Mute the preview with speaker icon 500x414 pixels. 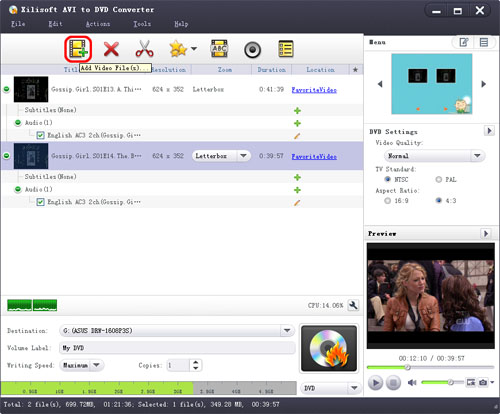coord(412,382)
